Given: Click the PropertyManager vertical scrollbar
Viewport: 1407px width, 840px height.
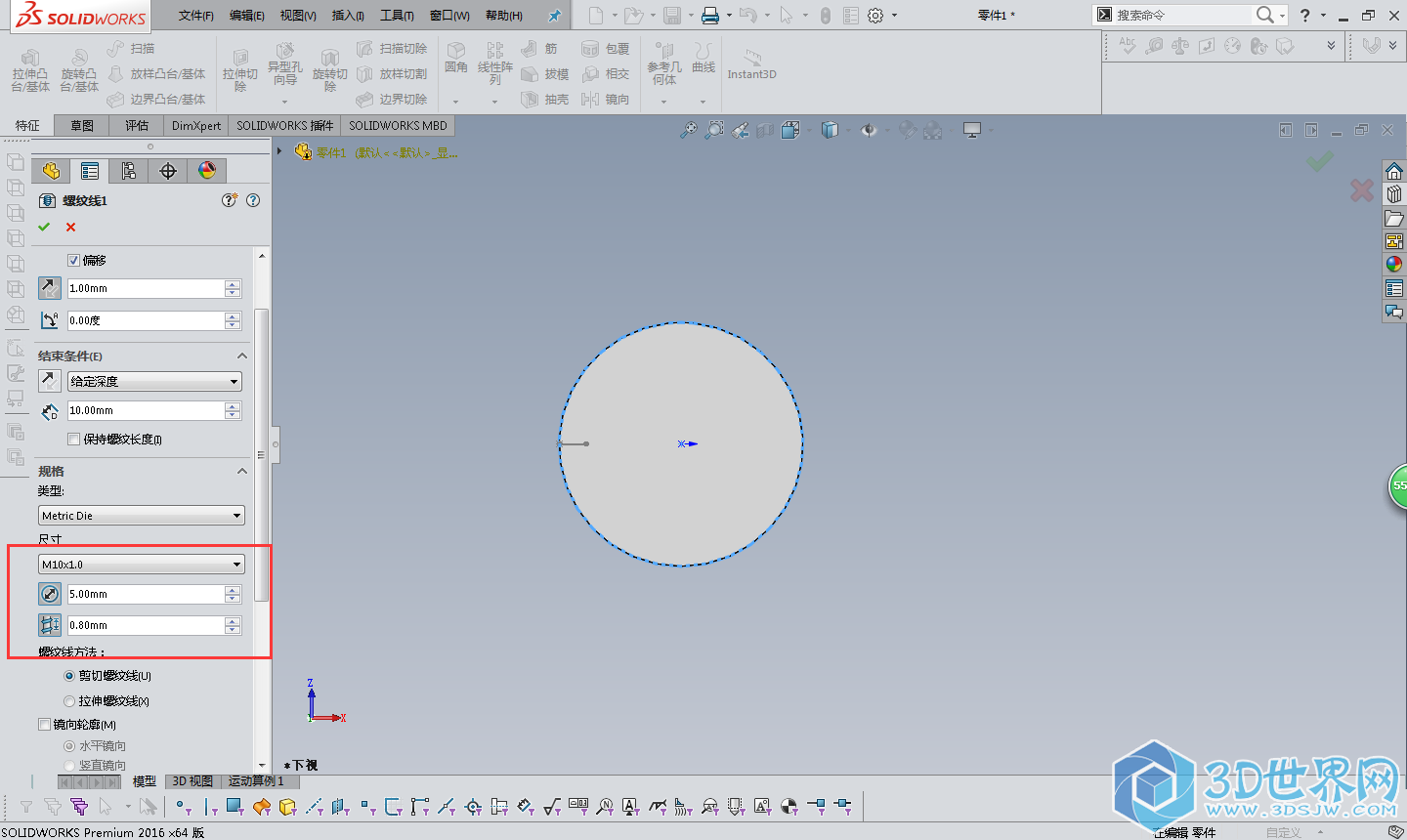Looking at the screenshot, I should point(261,454).
